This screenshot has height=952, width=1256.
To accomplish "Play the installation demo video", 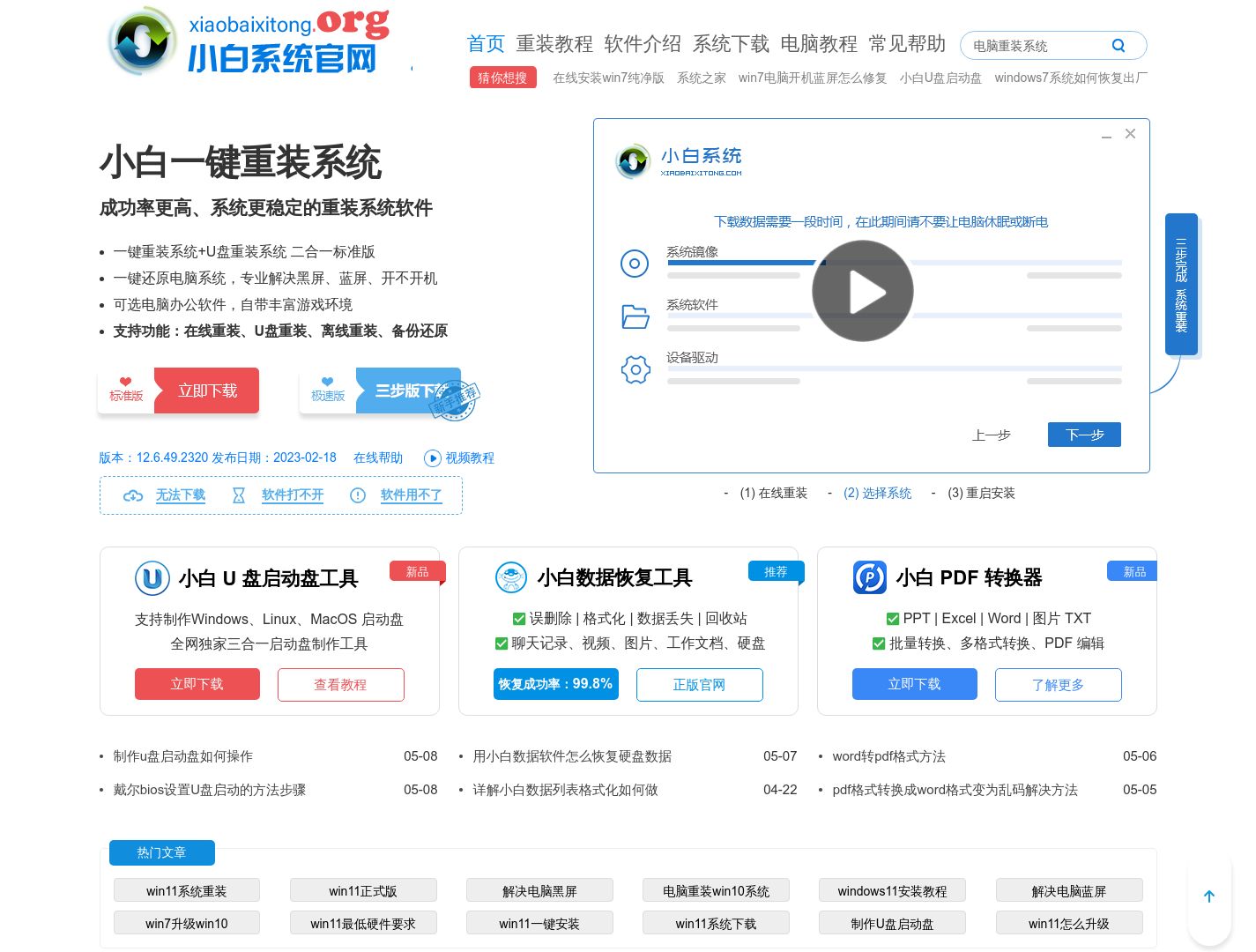I will pyautogui.click(x=862, y=291).
